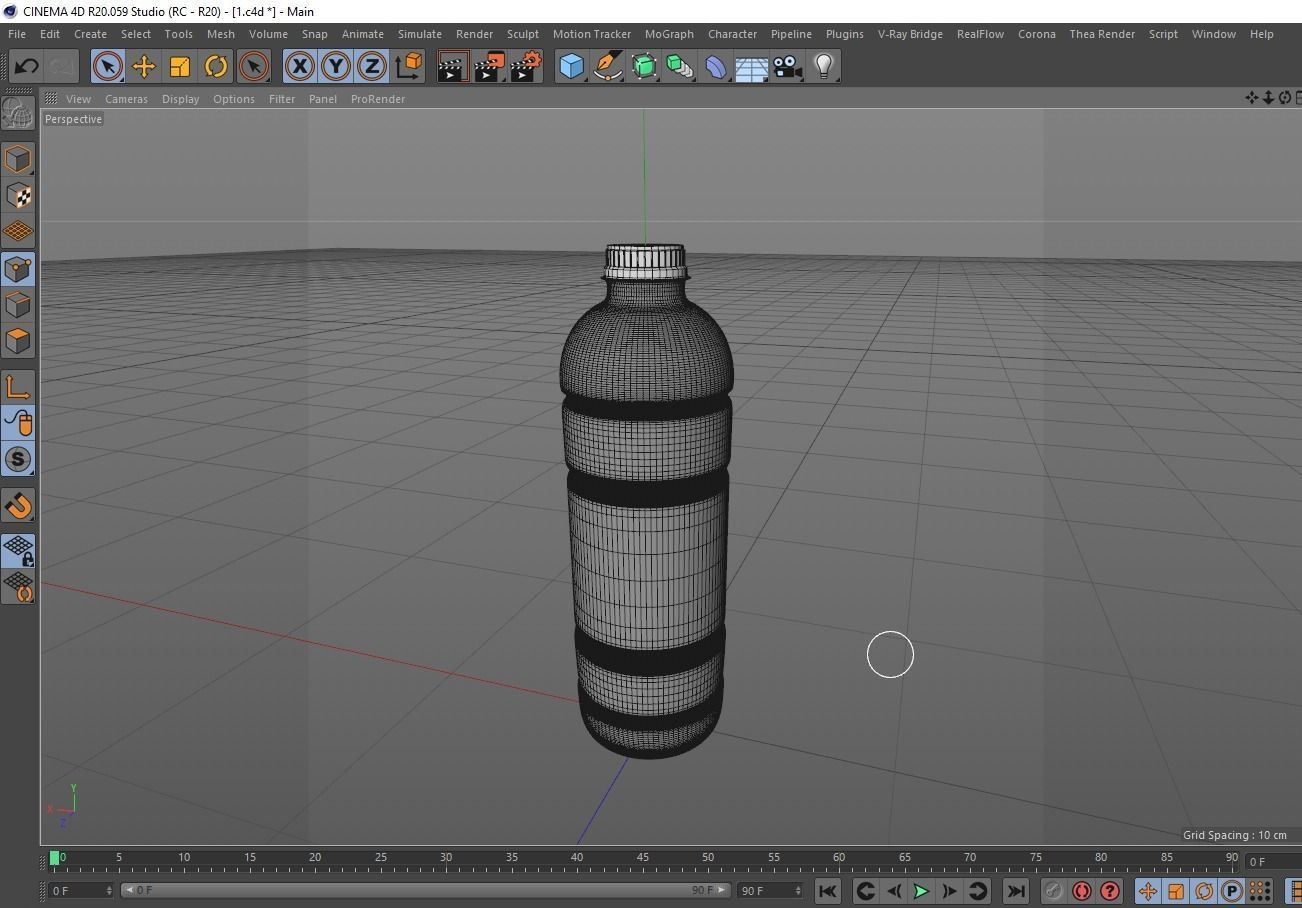Image resolution: width=1302 pixels, height=908 pixels.
Task: Select the Rotate tool in the top toolbar
Action: [215, 67]
